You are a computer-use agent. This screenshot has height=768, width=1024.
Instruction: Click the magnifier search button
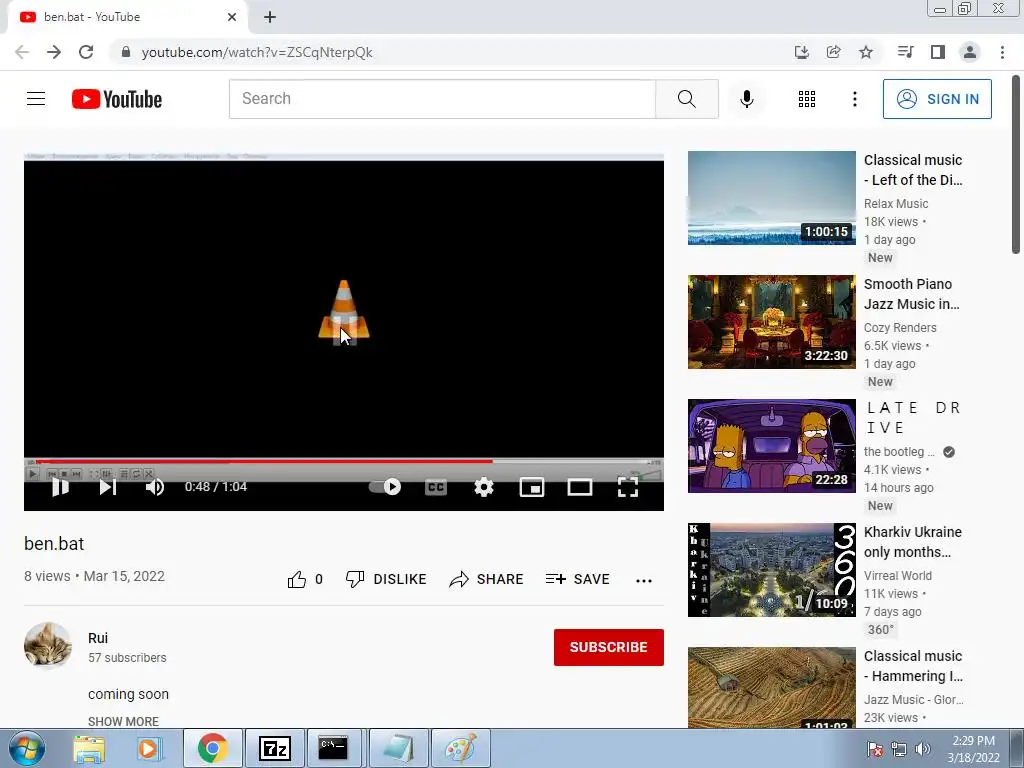pyautogui.click(x=686, y=99)
